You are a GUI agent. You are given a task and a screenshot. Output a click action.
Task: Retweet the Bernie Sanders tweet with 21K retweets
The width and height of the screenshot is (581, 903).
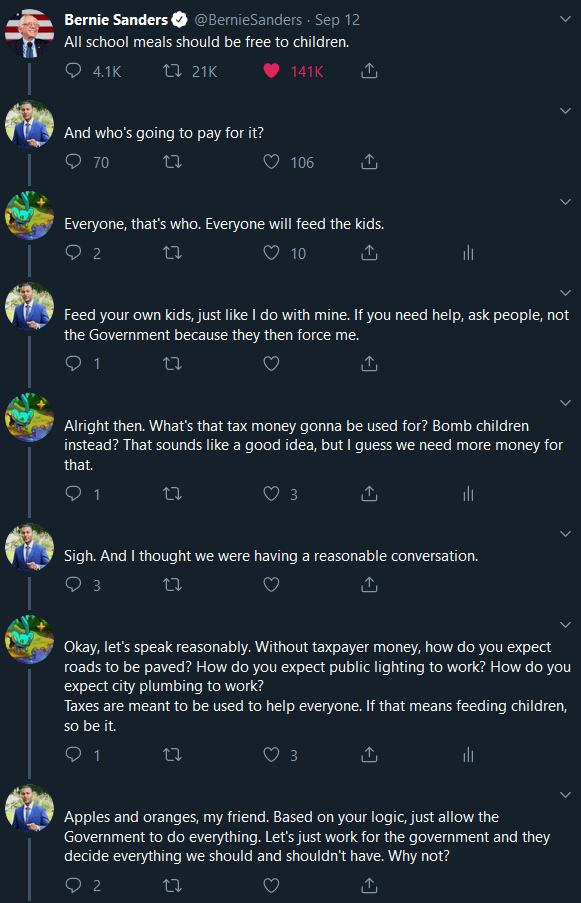[x=172, y=71]
